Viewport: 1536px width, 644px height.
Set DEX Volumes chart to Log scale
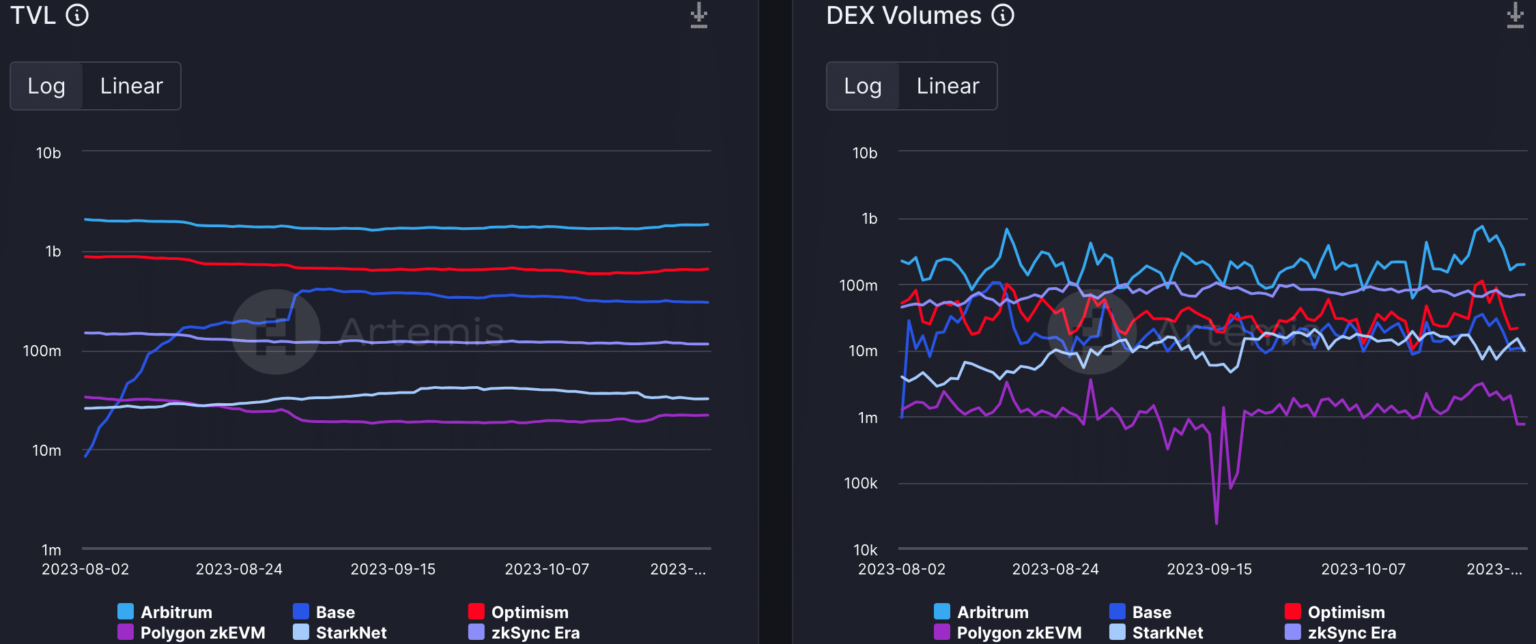862,86
